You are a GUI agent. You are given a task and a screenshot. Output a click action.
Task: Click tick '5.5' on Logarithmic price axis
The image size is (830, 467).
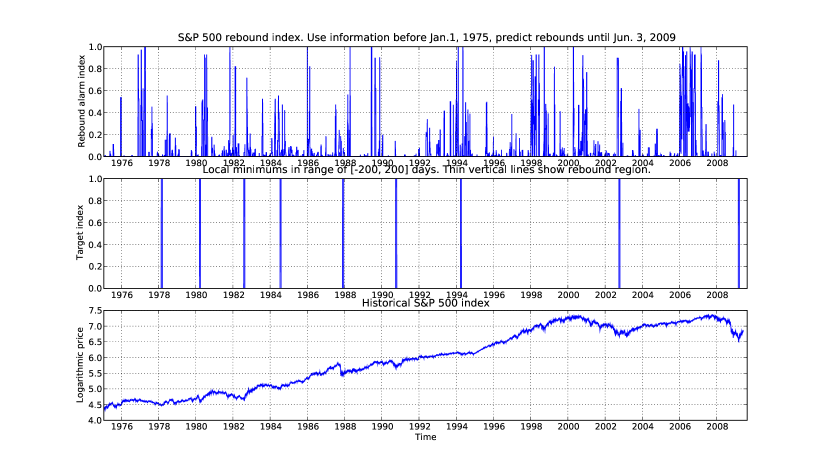click(x=94, y=373)
